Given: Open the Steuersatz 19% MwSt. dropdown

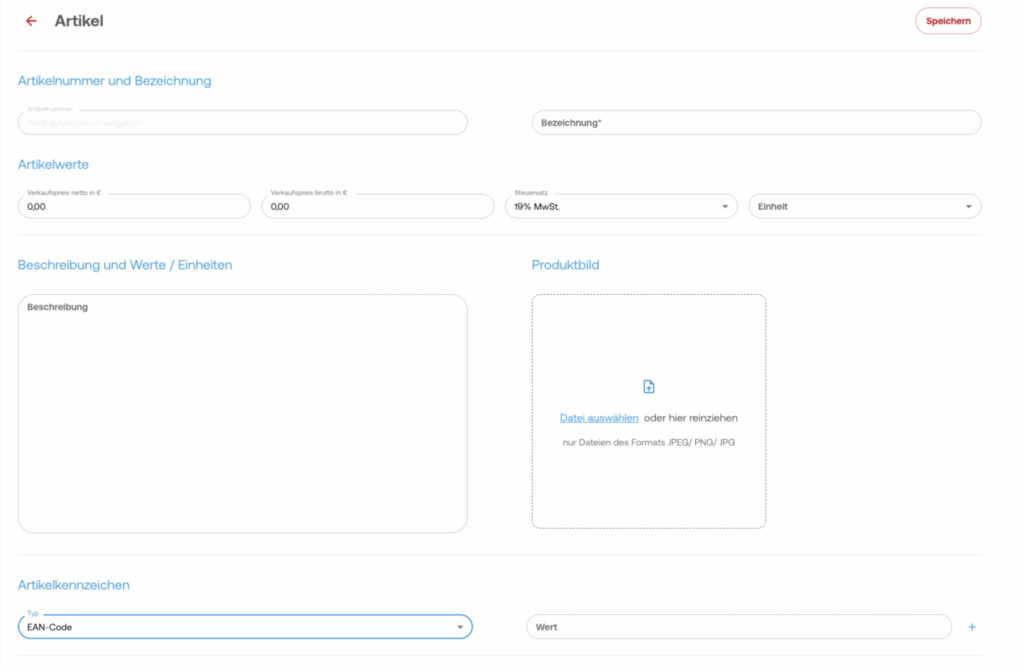Looking at the screenshot, I should 620,207.
